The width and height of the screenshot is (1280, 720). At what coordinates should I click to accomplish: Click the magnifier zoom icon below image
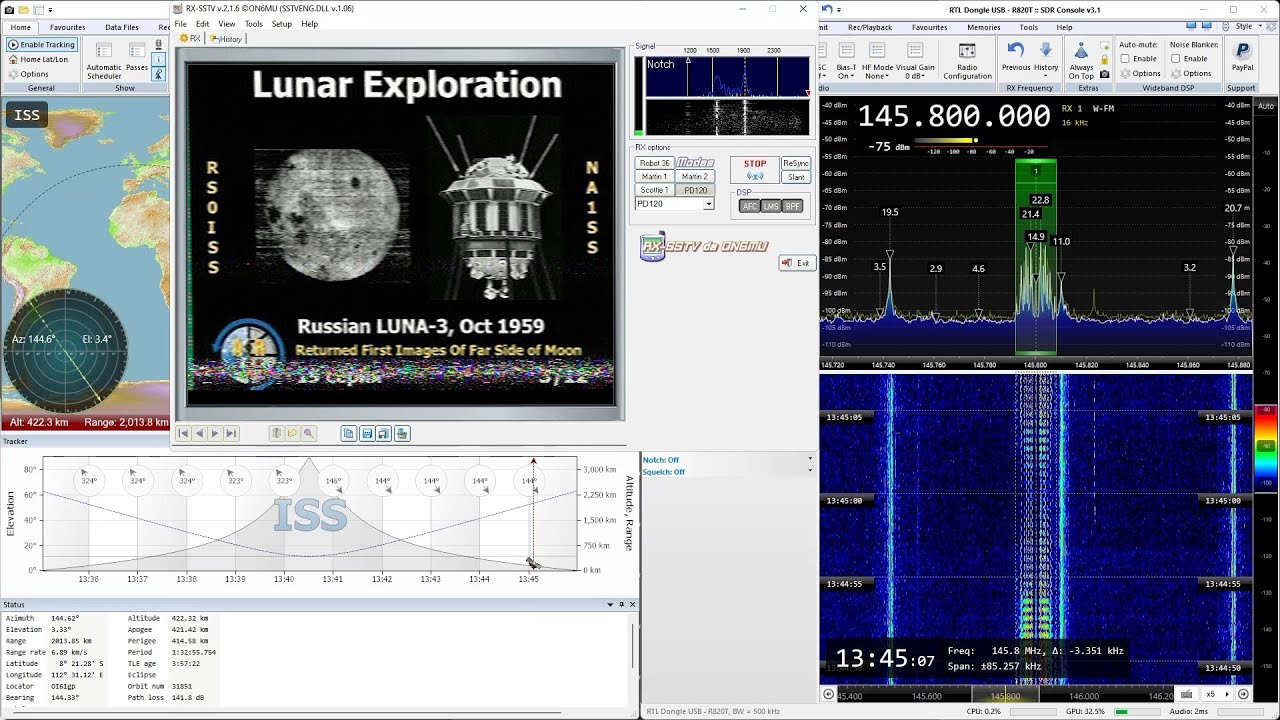pyautogui.click(x=309, y=433)
